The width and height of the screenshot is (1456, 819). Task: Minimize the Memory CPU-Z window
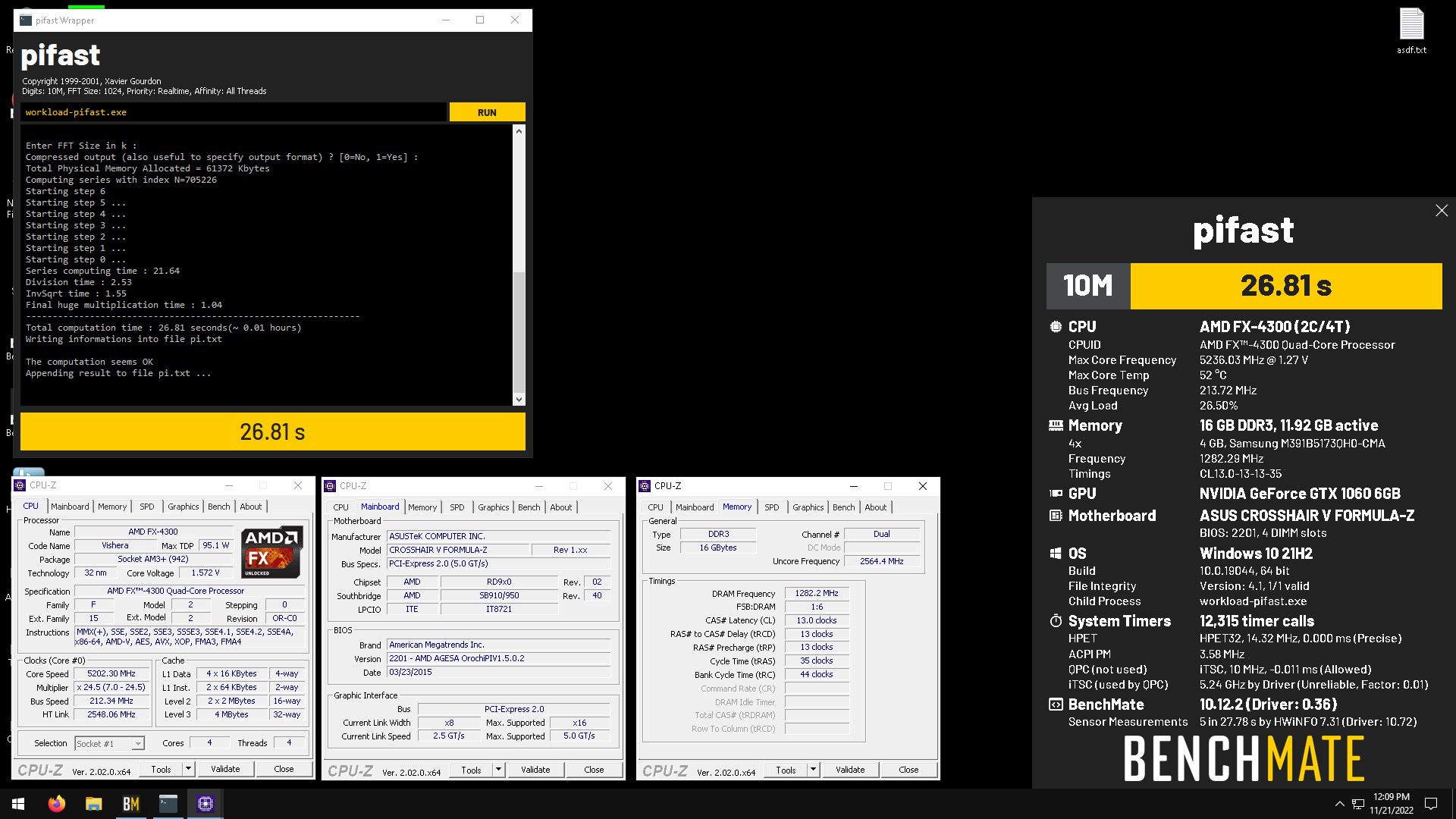(x=854, y=486)
